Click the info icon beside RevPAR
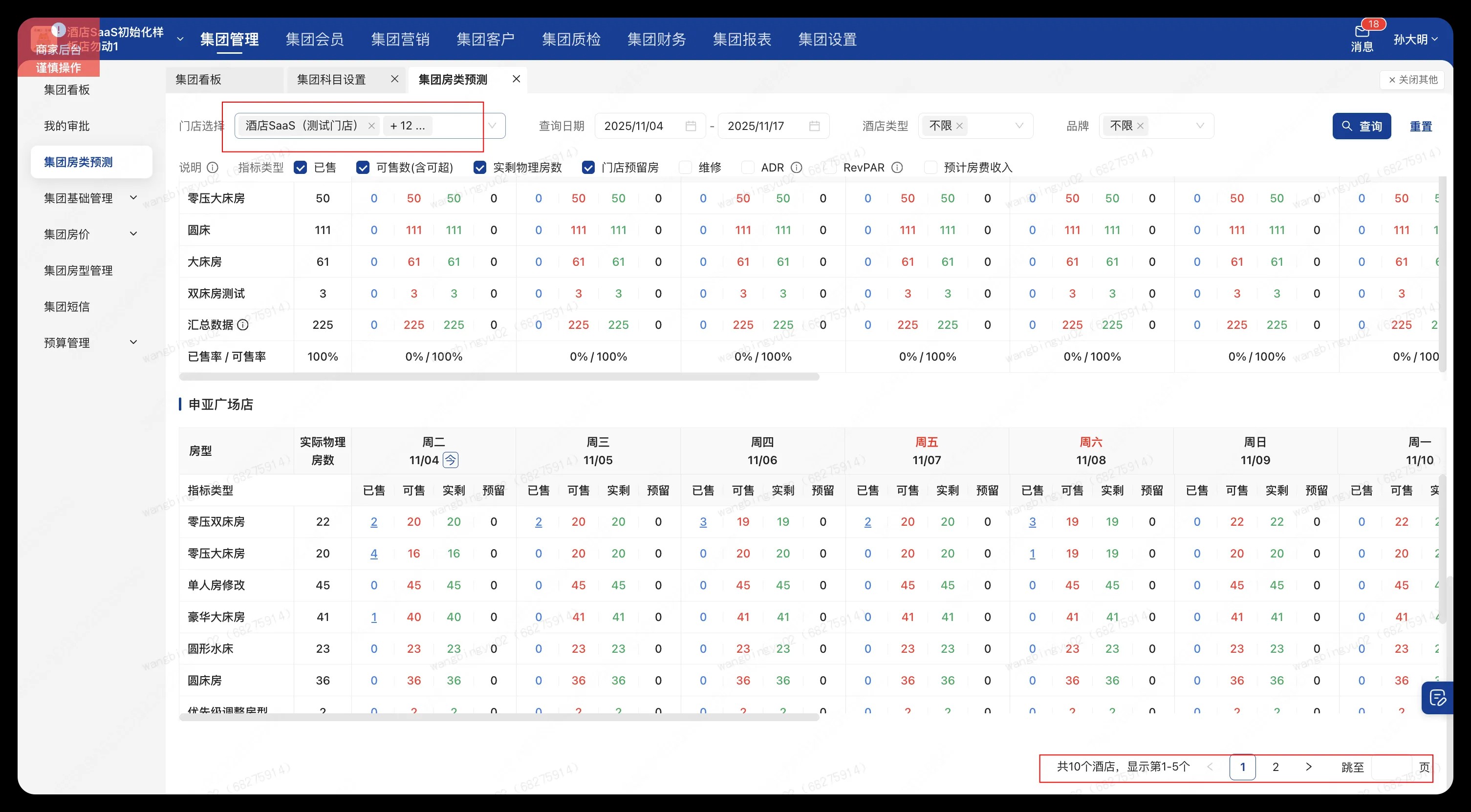Screen dimensions: 1471x812 [x=897, y=167]
